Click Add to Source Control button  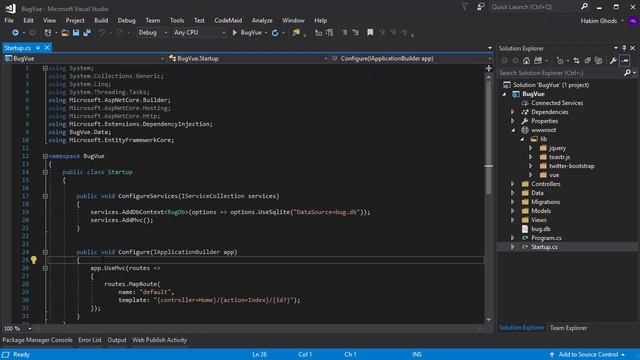coord(587,355)
